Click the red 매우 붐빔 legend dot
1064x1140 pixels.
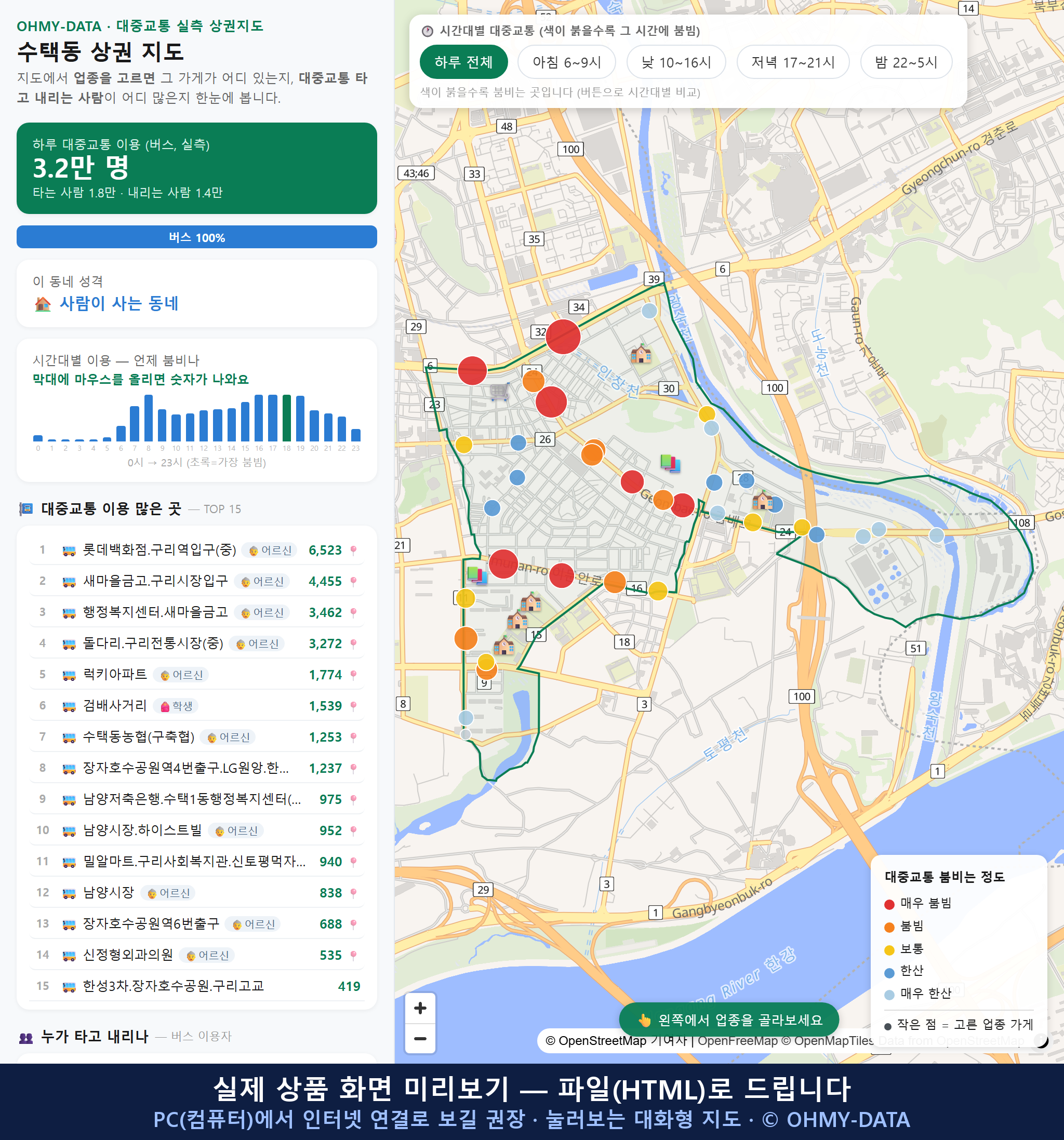pos(889,904)
